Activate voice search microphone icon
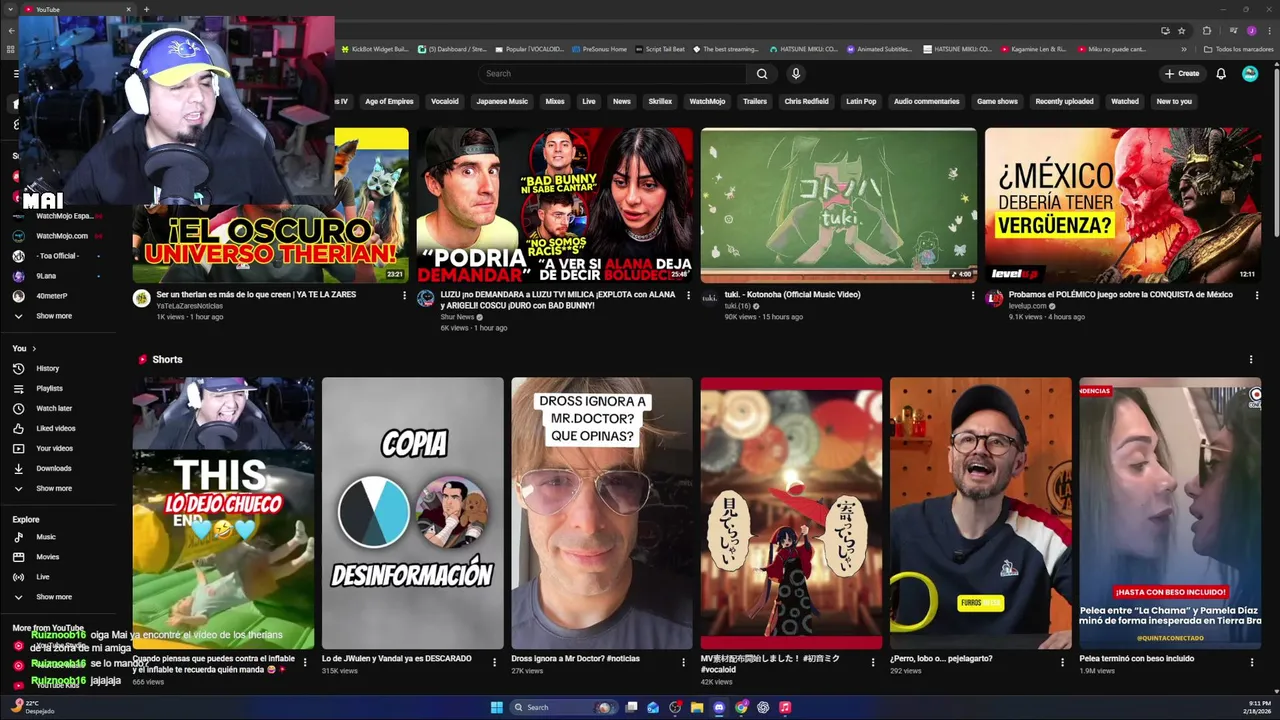 [x=796, y=73]
